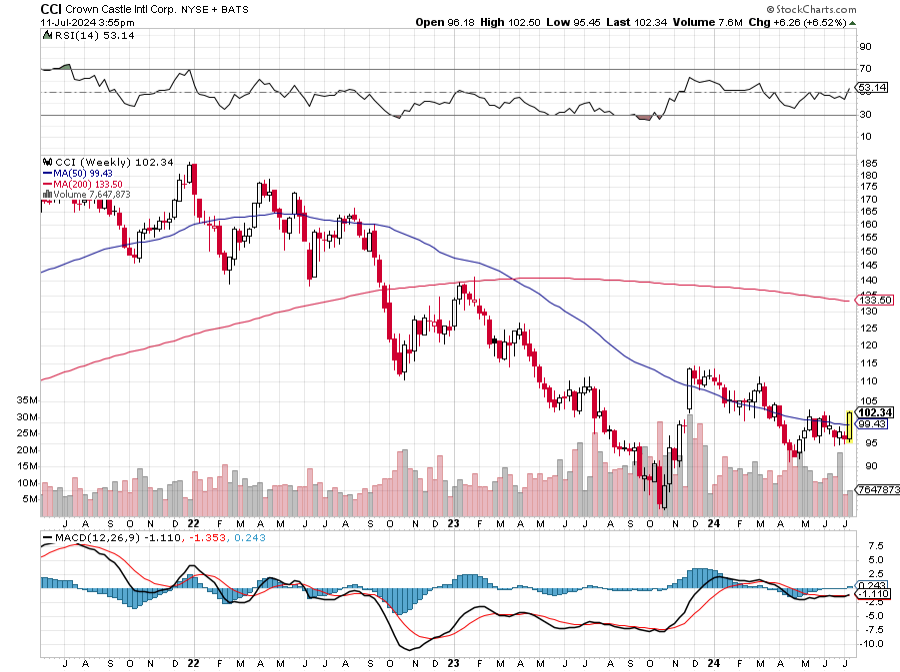Click the 24 year marker on time axis
This screenshot has width=900, height=672.
click(x=713, y=522)
